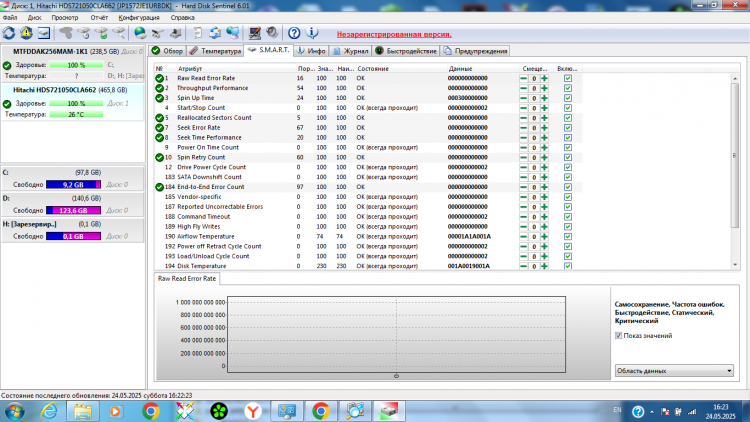Click minus offset button for Seek Error Rate
This screenshot has height=422, width=750.
coord(524,128)
